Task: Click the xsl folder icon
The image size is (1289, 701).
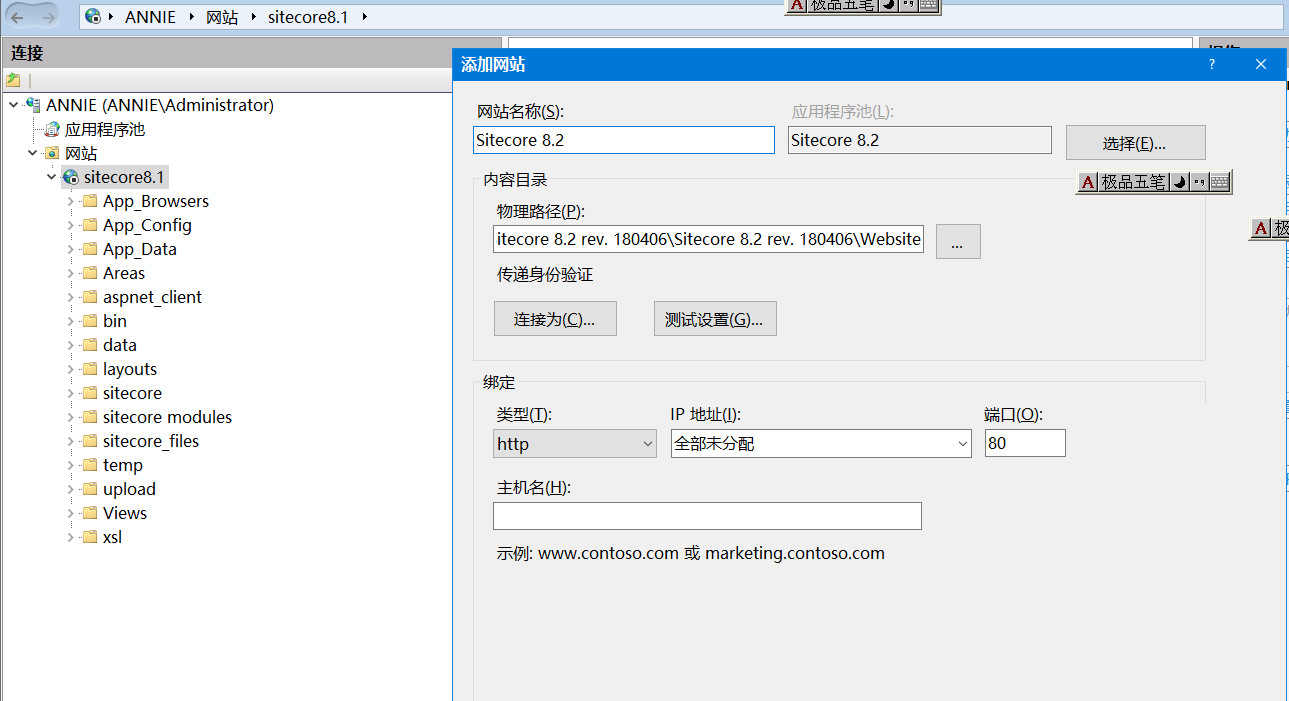Action: click(x=90, y=537)
